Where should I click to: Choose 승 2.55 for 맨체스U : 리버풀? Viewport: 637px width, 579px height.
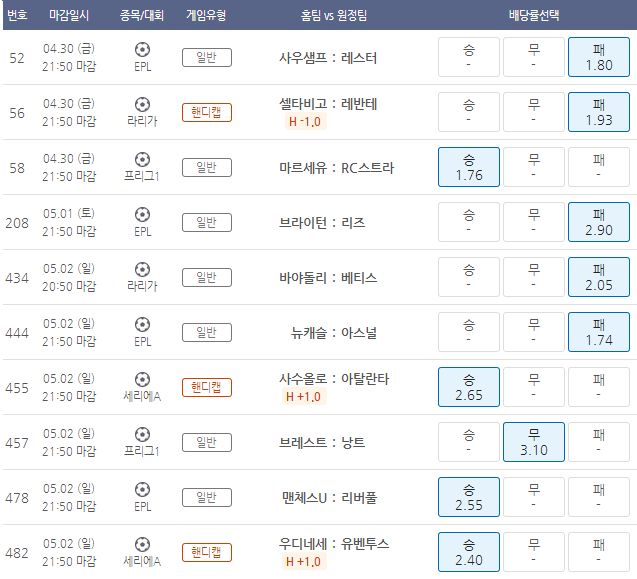pos(469,497)
